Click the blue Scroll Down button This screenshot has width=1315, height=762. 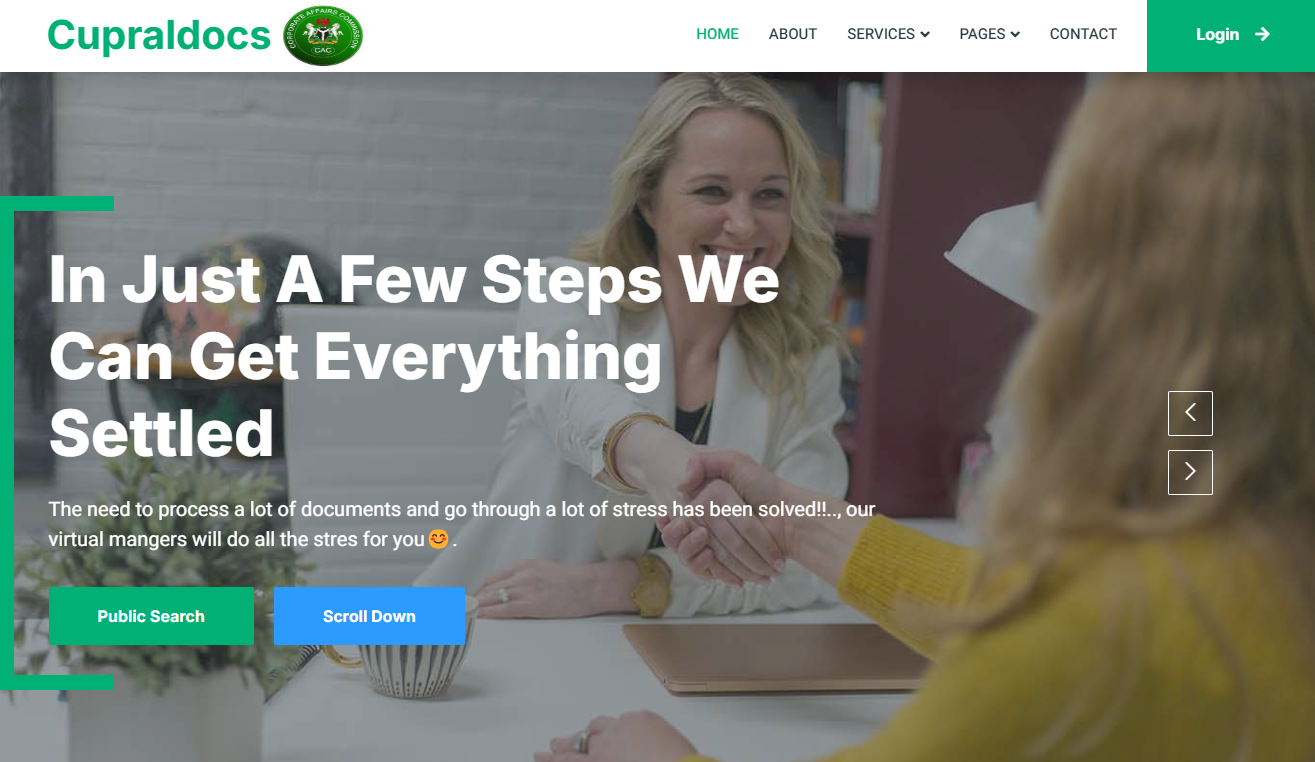[x=369, y=616]
